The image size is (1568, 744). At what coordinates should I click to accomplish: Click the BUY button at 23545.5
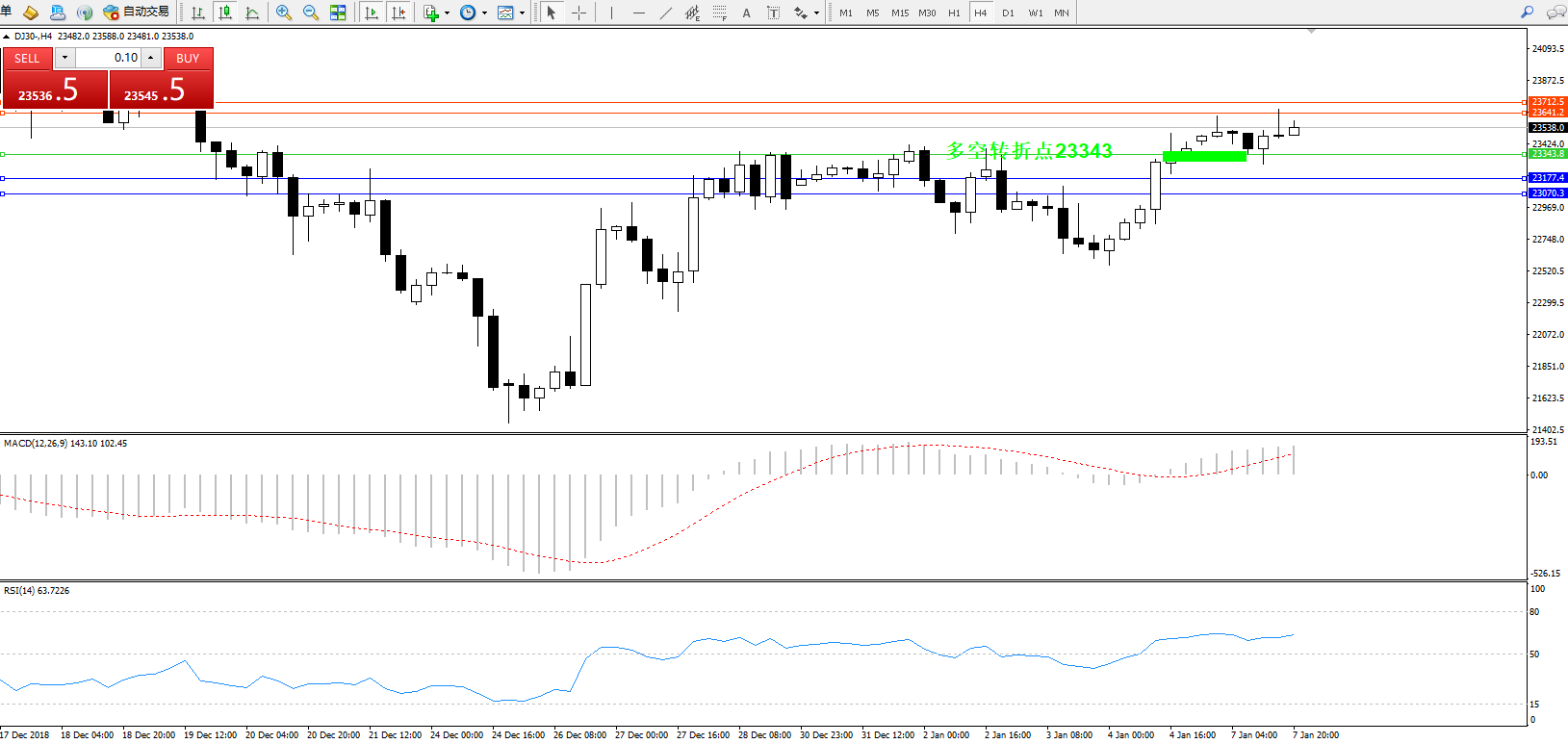coord(161,90)
